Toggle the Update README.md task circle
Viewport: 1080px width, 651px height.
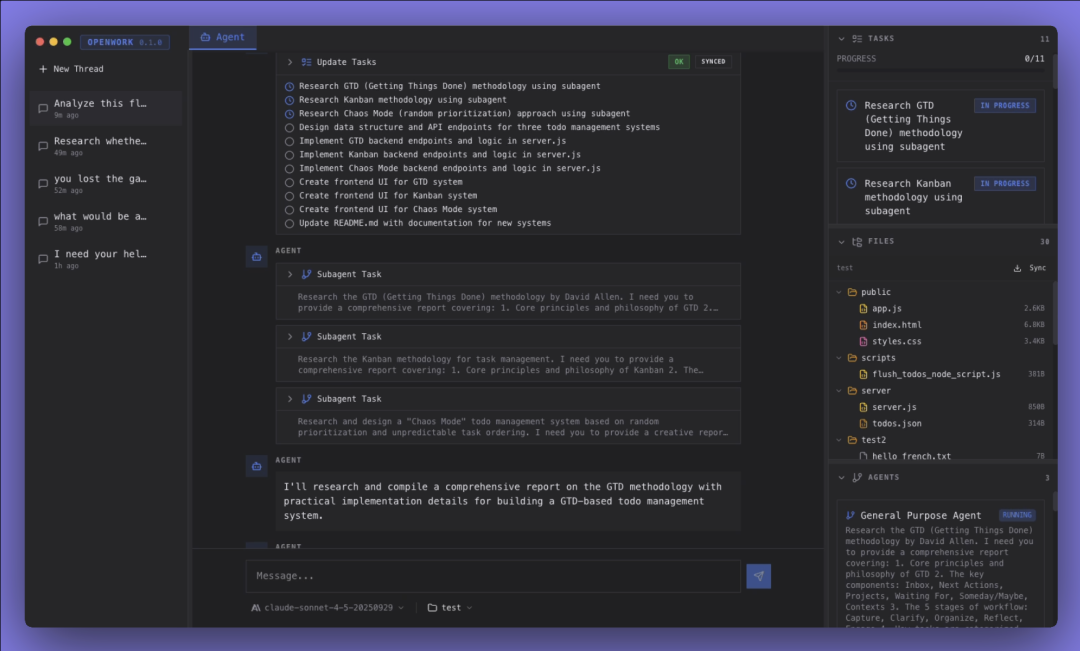coord(290,223)
